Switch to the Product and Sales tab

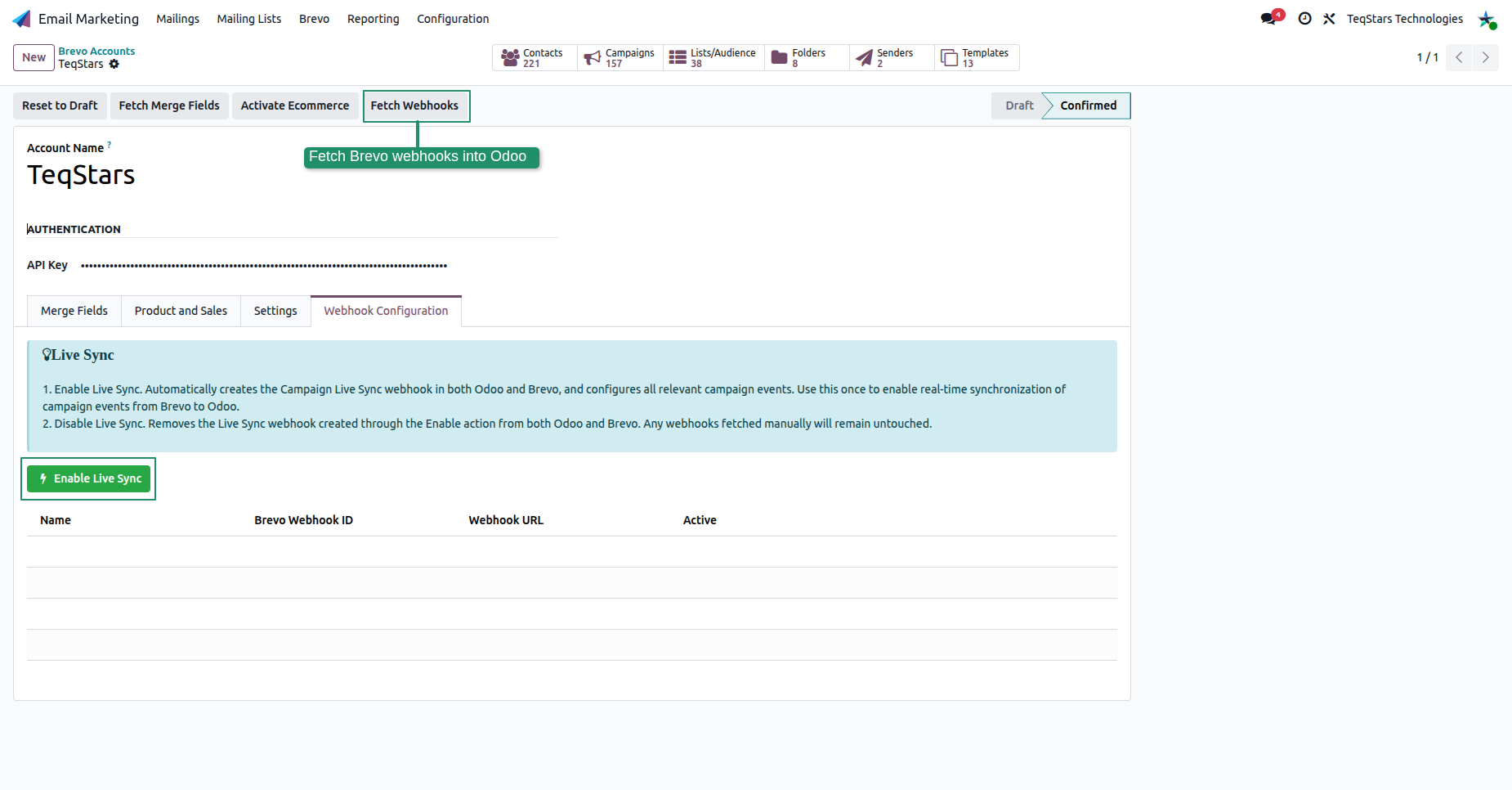pos(181,311)
